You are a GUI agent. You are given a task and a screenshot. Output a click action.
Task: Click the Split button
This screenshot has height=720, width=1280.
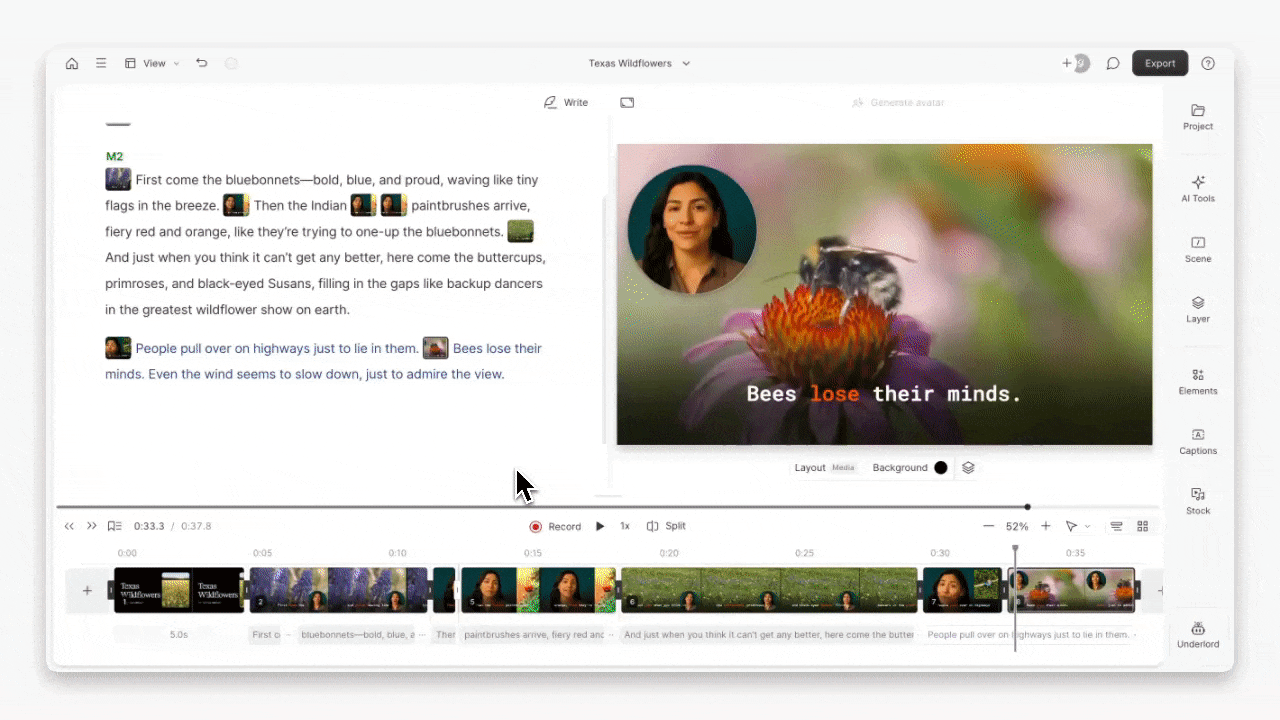point(666,526)
